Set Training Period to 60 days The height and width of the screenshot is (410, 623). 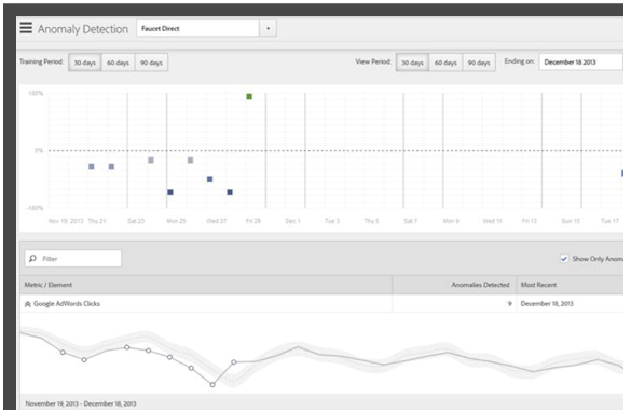pos(118,62)
